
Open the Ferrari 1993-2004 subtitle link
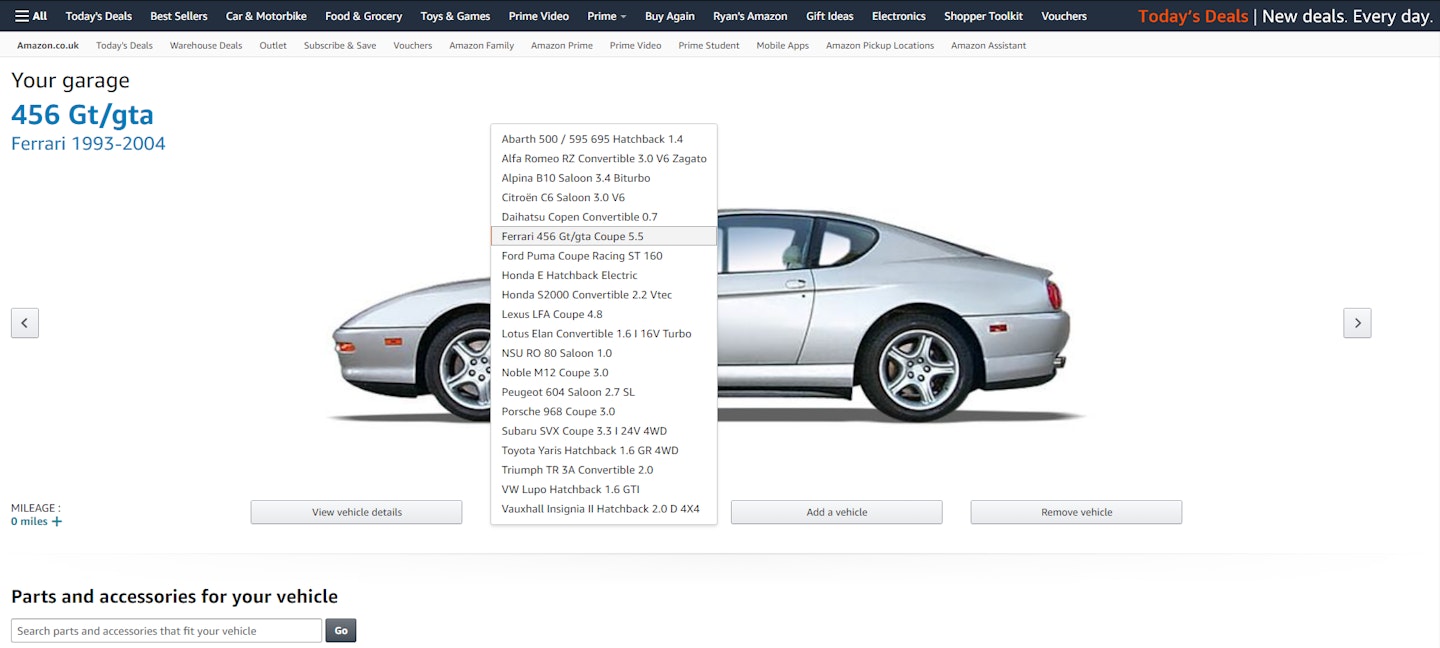88,143
